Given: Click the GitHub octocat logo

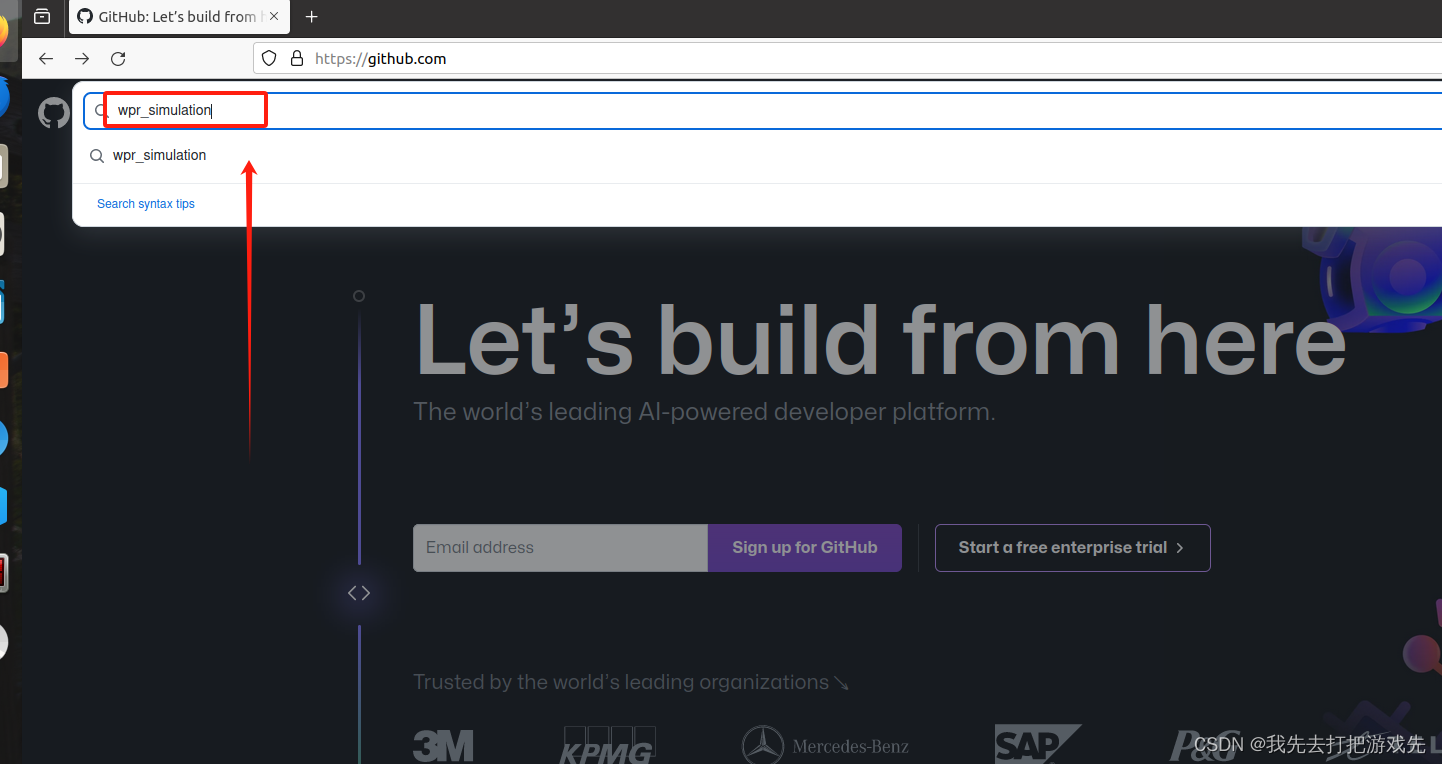Looking at the screenshot, I should [54, 112].
